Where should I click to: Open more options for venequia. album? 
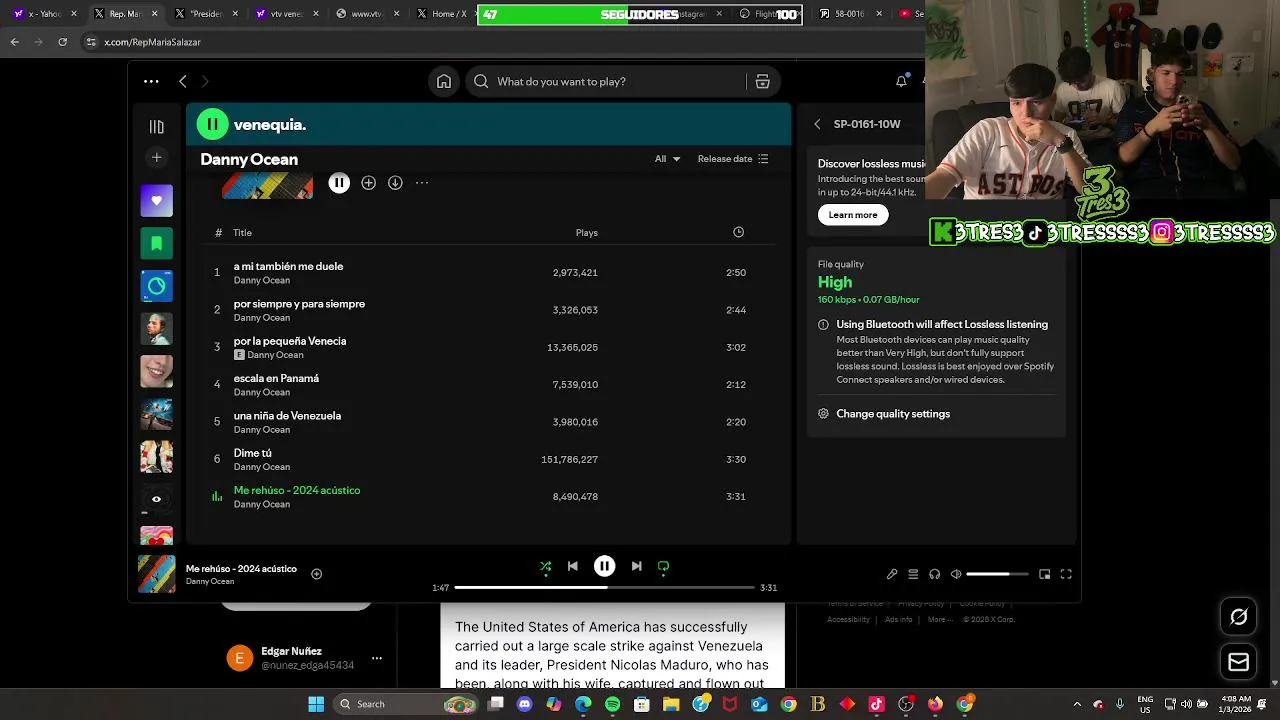422,183
